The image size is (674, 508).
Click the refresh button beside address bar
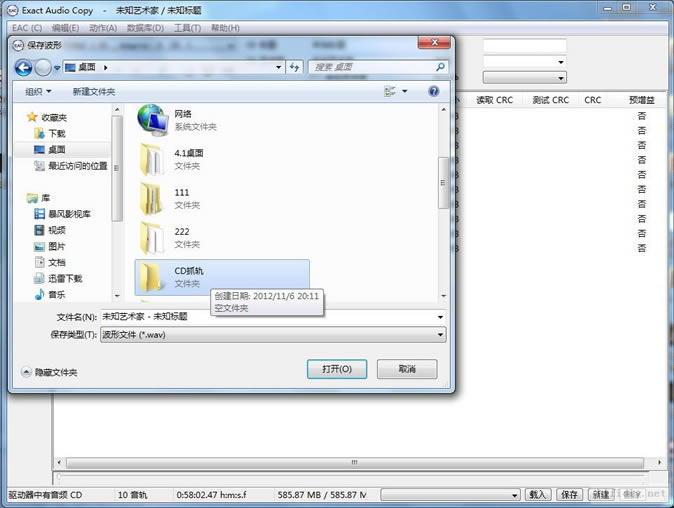(x=294, y=67)
